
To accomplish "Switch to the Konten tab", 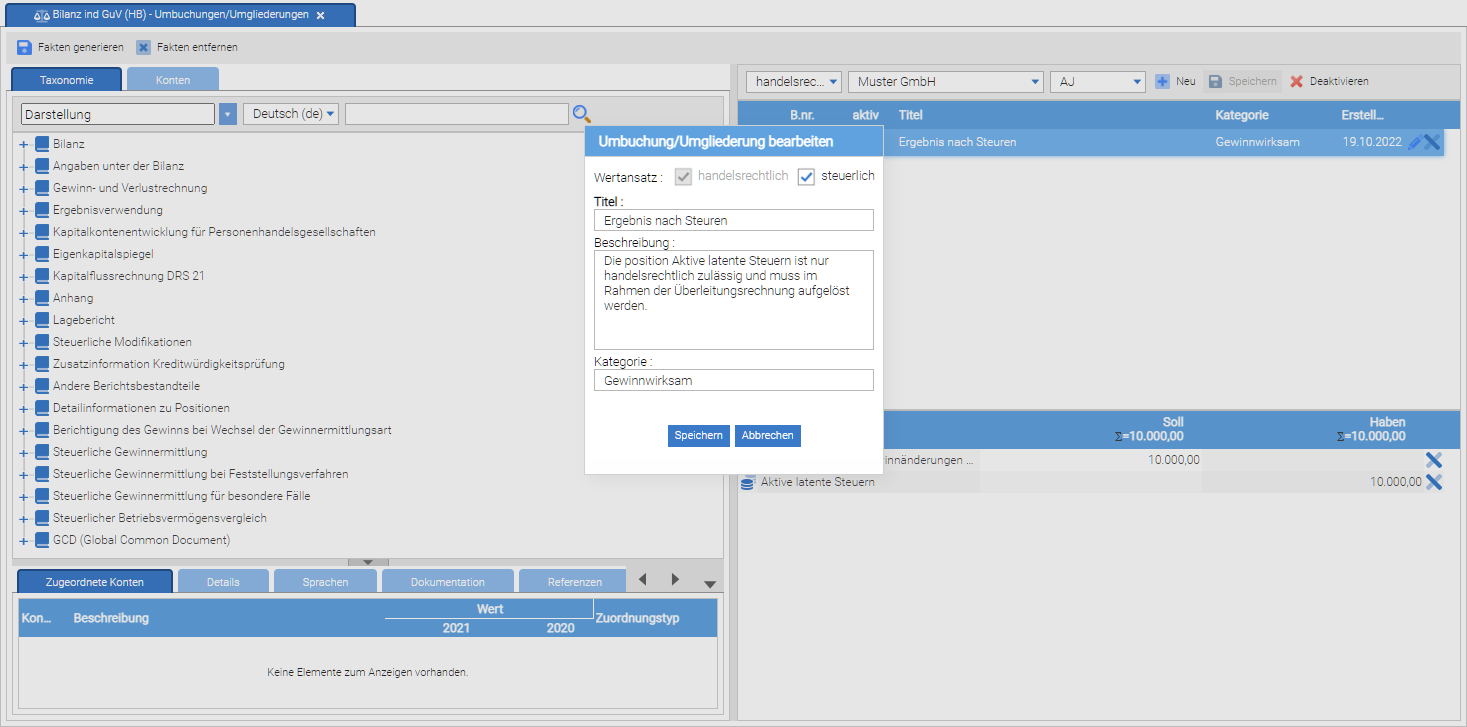I will [x=173, y=79].
